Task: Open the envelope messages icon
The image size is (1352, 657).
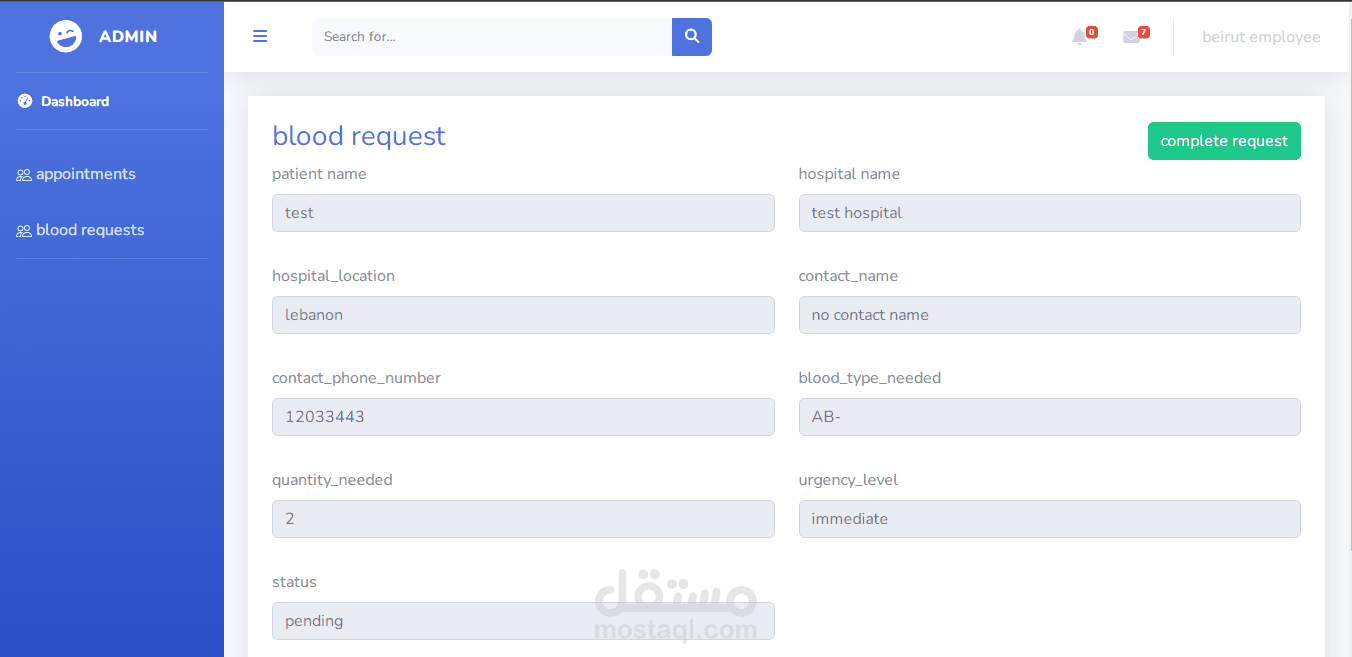Action: 1131,37
